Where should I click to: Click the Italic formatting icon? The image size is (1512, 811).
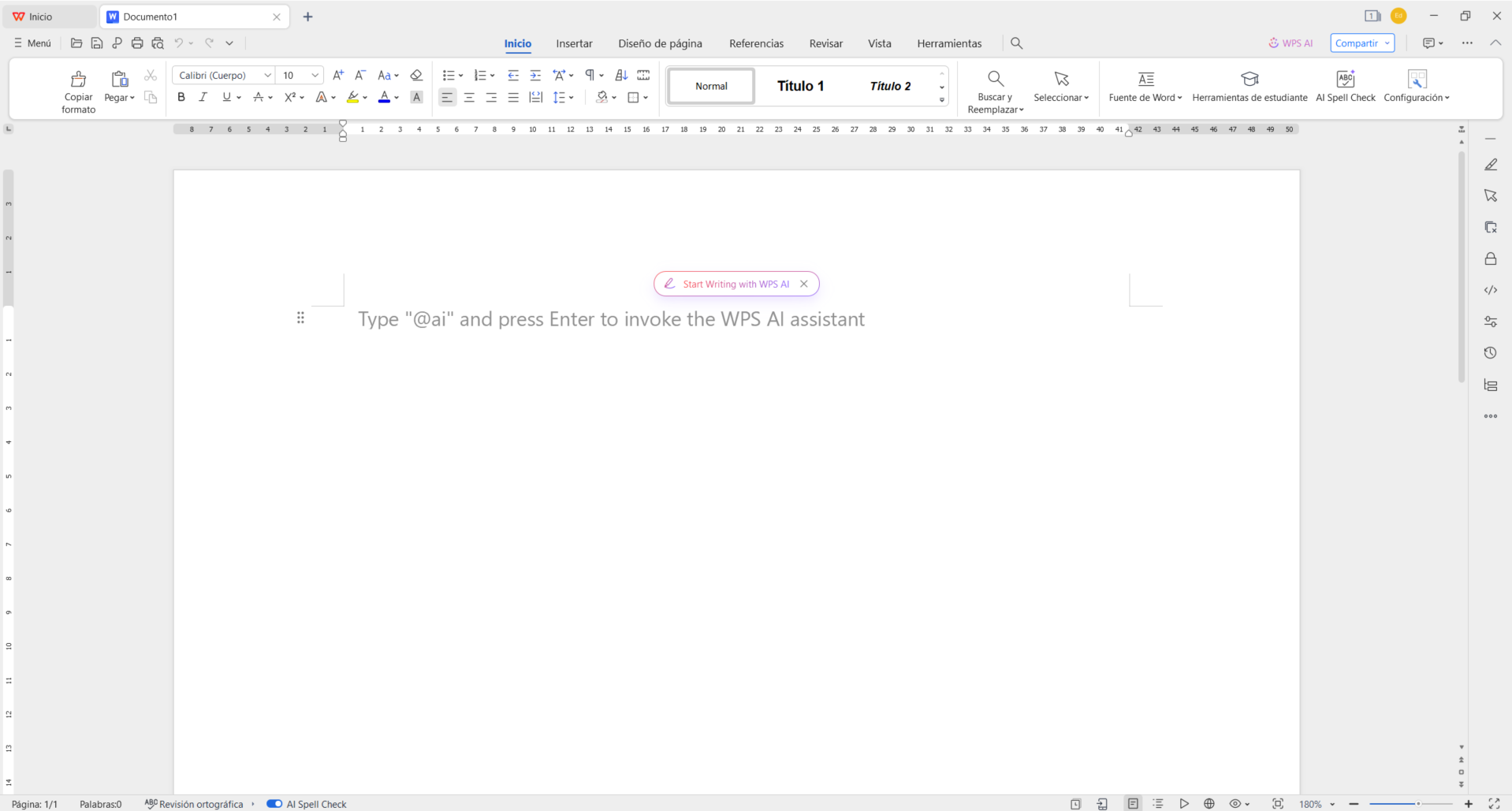coord(203,97)
